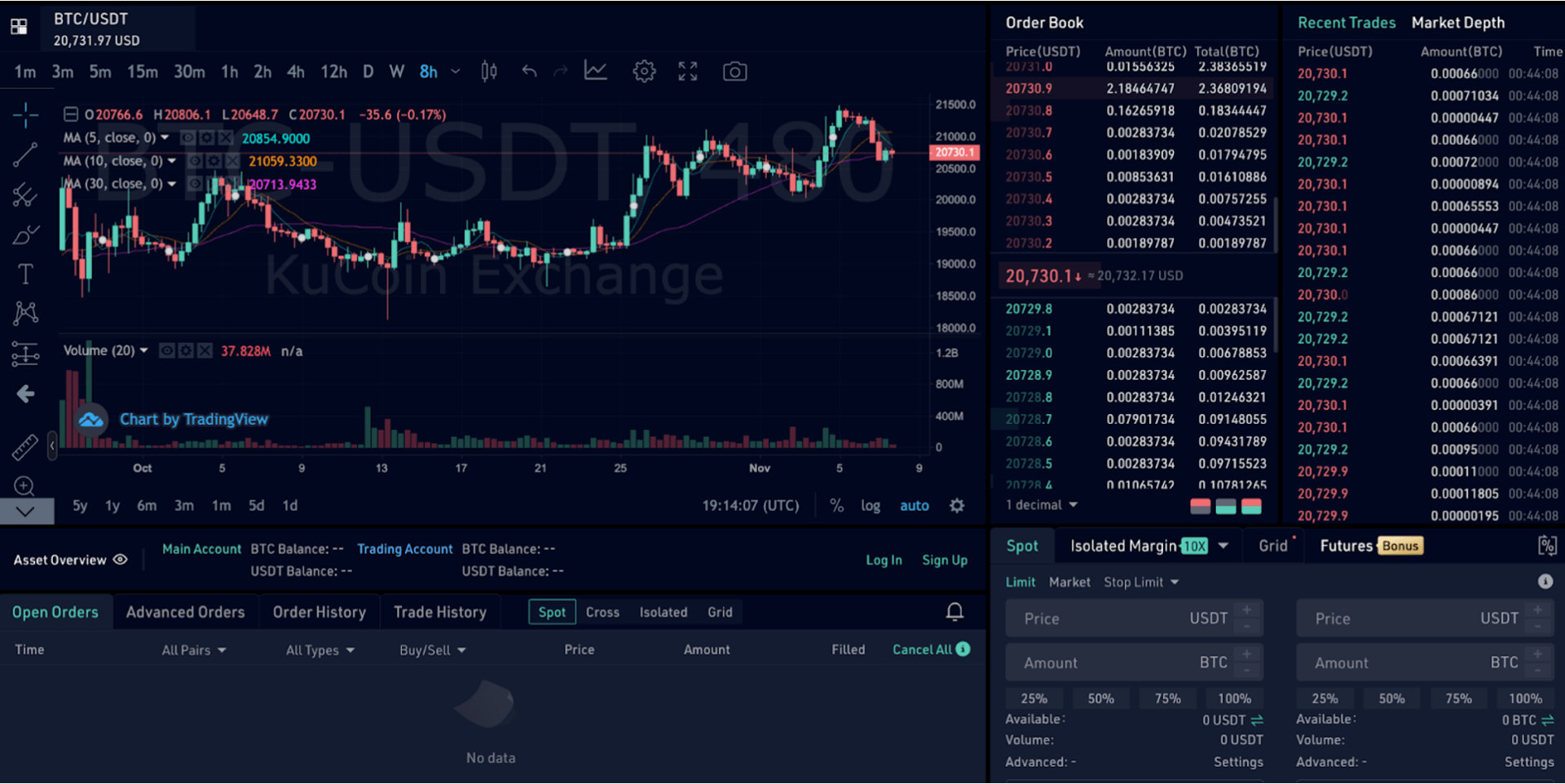Screen dimensions: 1565x784
Task: Open the Recent Trades tab
Action: tap(1347, 22)
